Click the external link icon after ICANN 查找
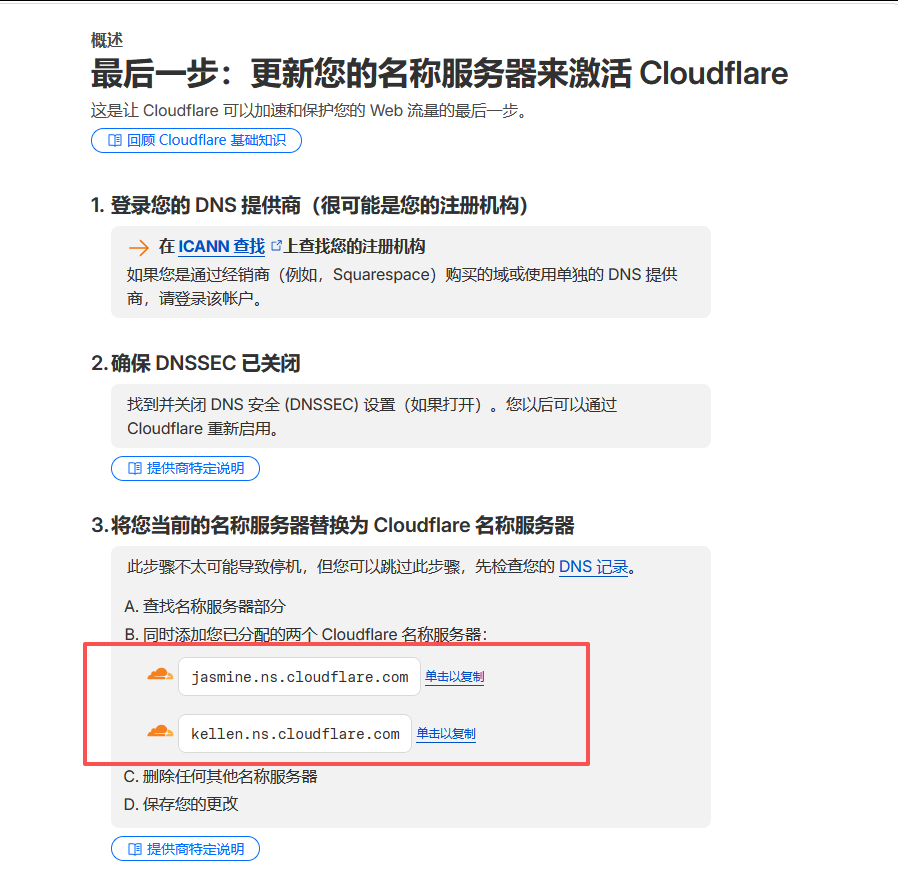 [276, 246]
